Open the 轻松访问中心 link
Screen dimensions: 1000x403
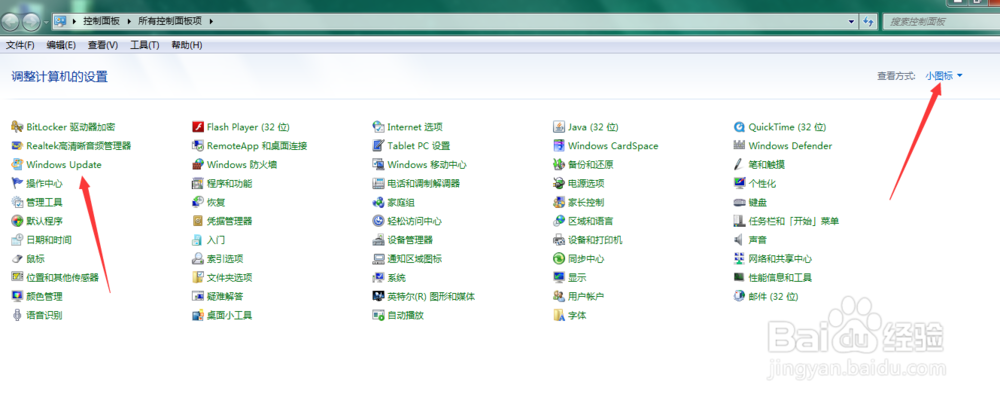(415, 221)
